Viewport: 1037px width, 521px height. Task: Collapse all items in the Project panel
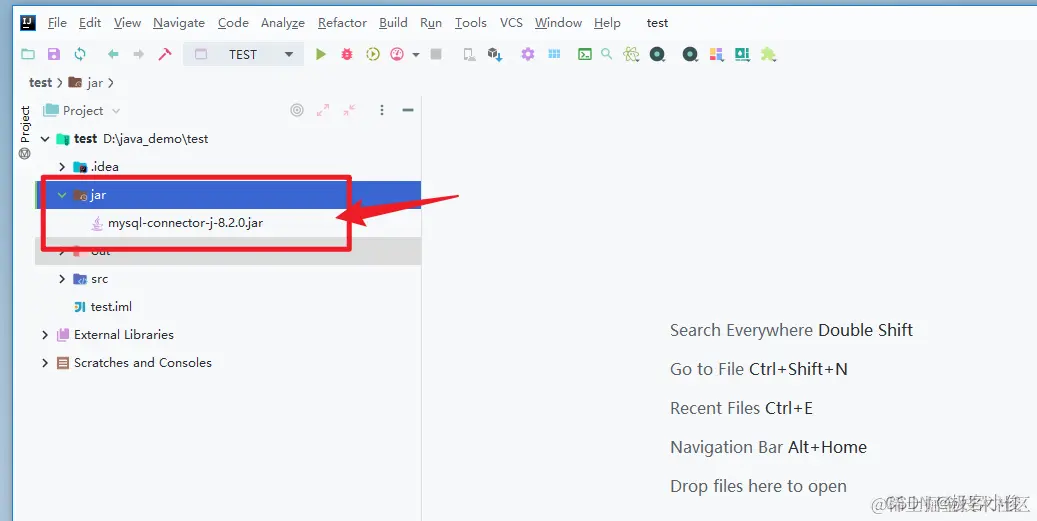(x=349, y=110)
